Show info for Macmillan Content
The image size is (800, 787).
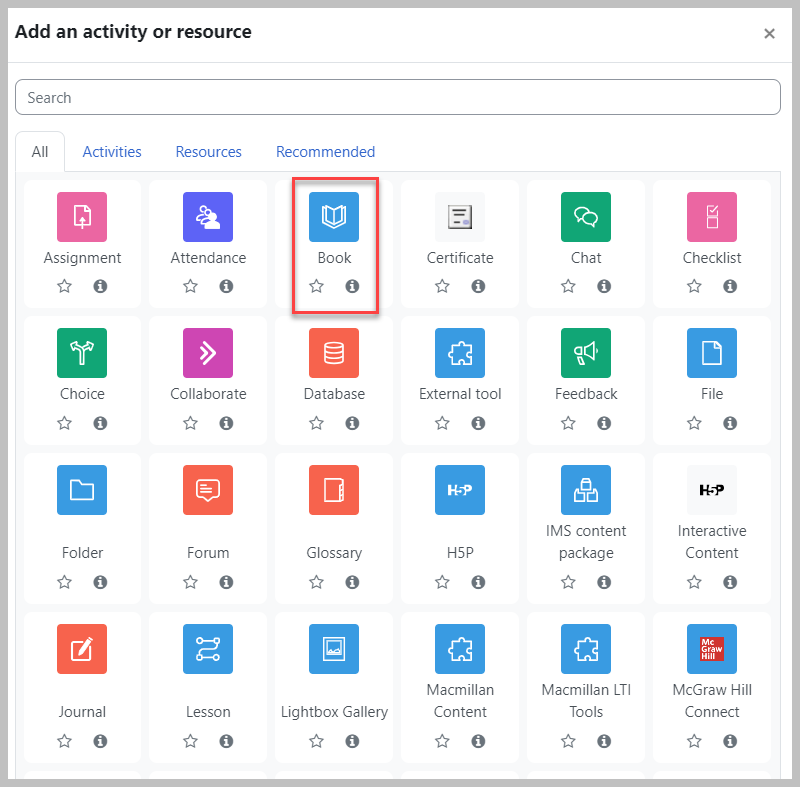point(478,741)
